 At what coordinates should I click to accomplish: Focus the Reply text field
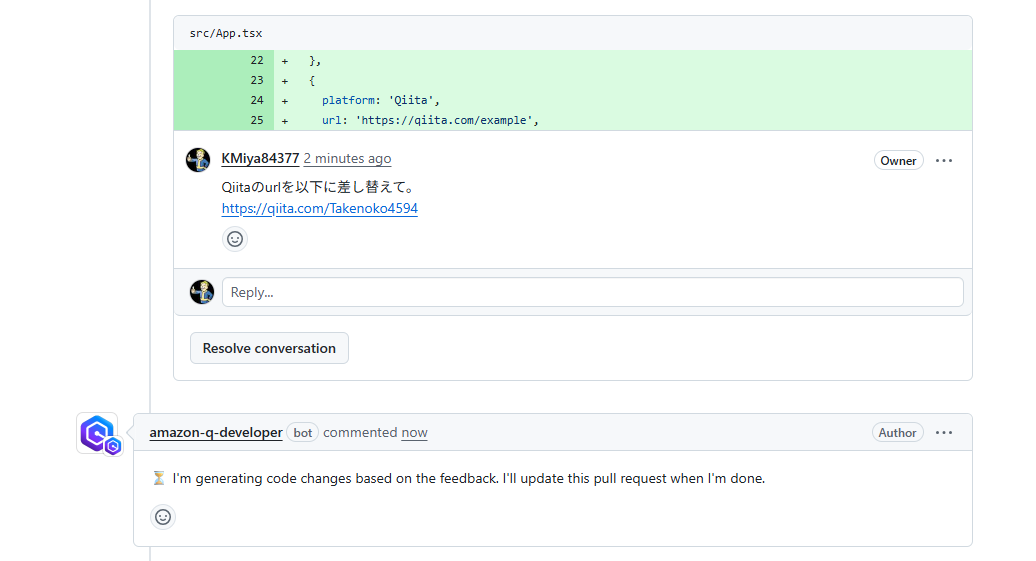click(x=593, y=292)
